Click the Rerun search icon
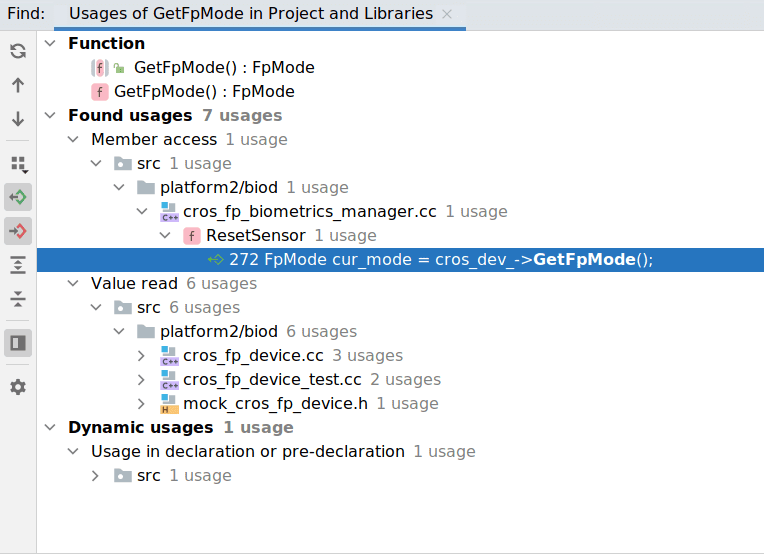The width and height of the screenshot is (764, 554). click(x=18, y=51)
